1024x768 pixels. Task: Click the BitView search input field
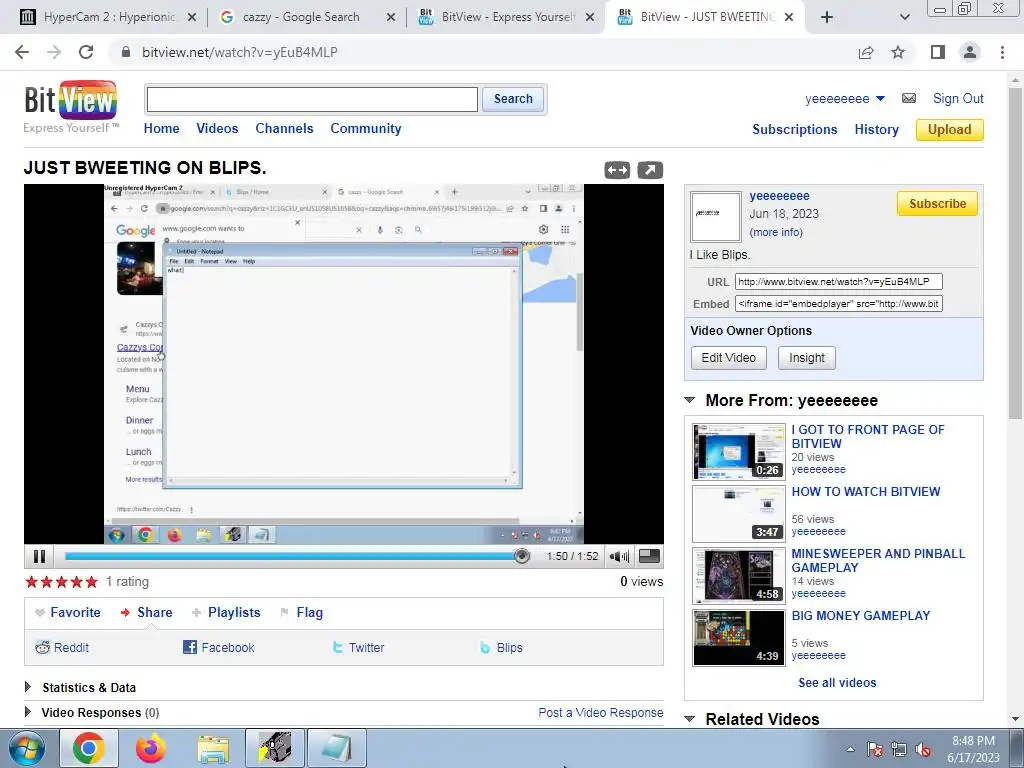tap(312, 99)
